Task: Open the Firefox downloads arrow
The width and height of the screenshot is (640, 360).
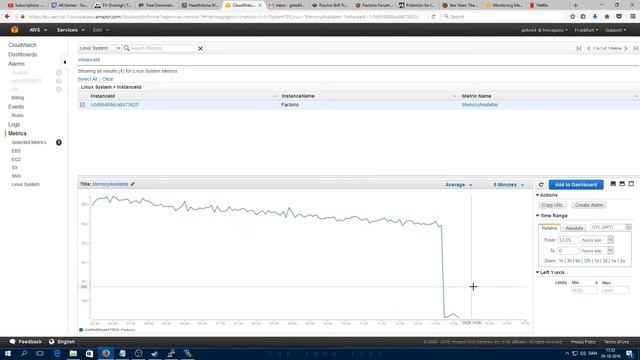Action: (595, 17)
